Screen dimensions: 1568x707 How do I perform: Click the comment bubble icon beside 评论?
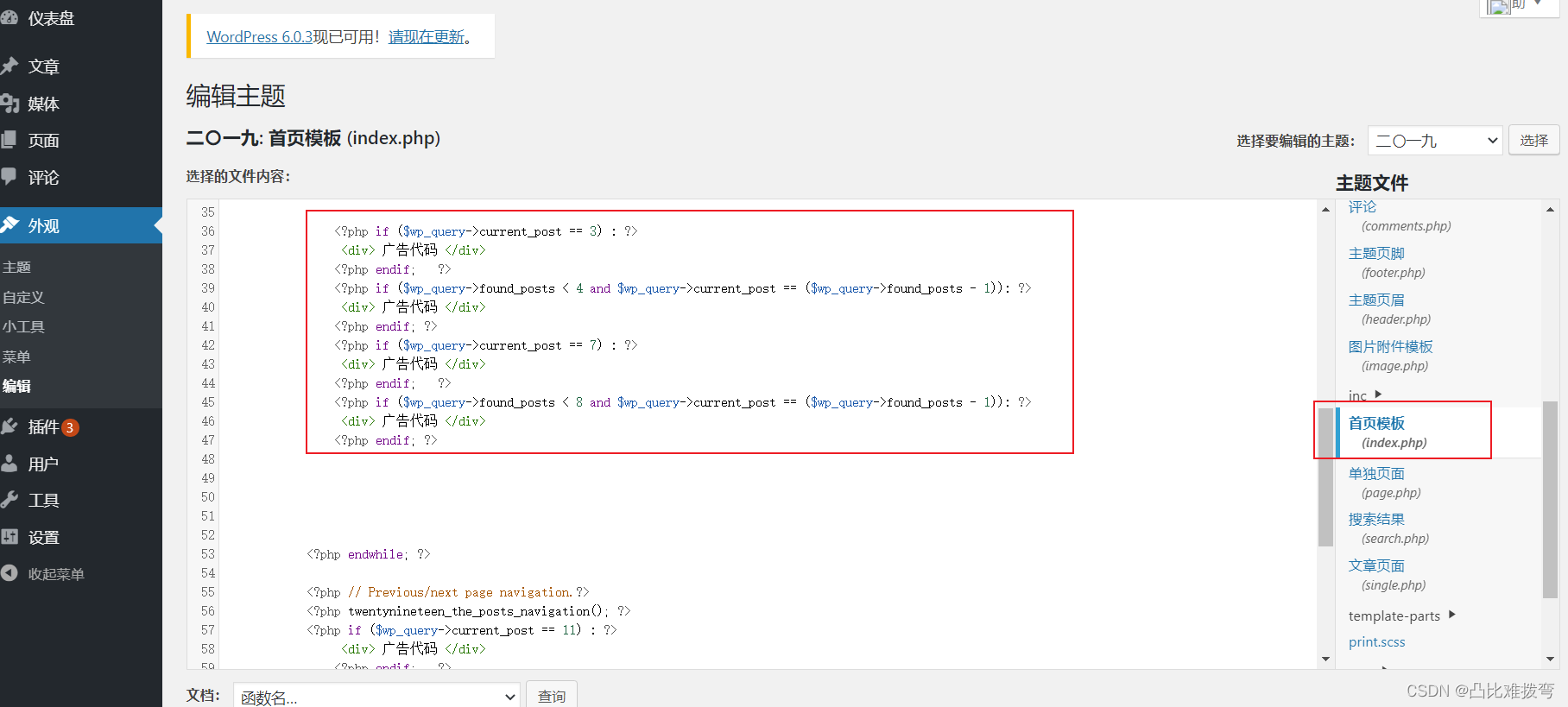point(9,177)
